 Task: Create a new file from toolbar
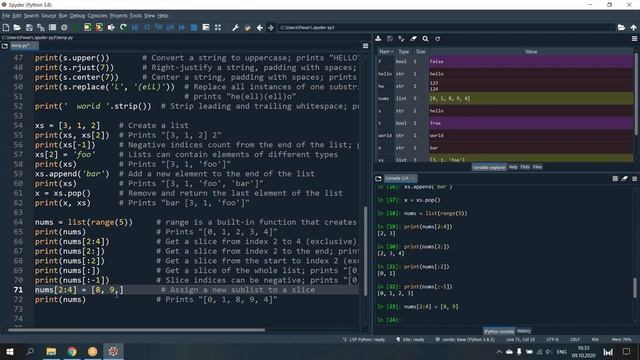6,27
